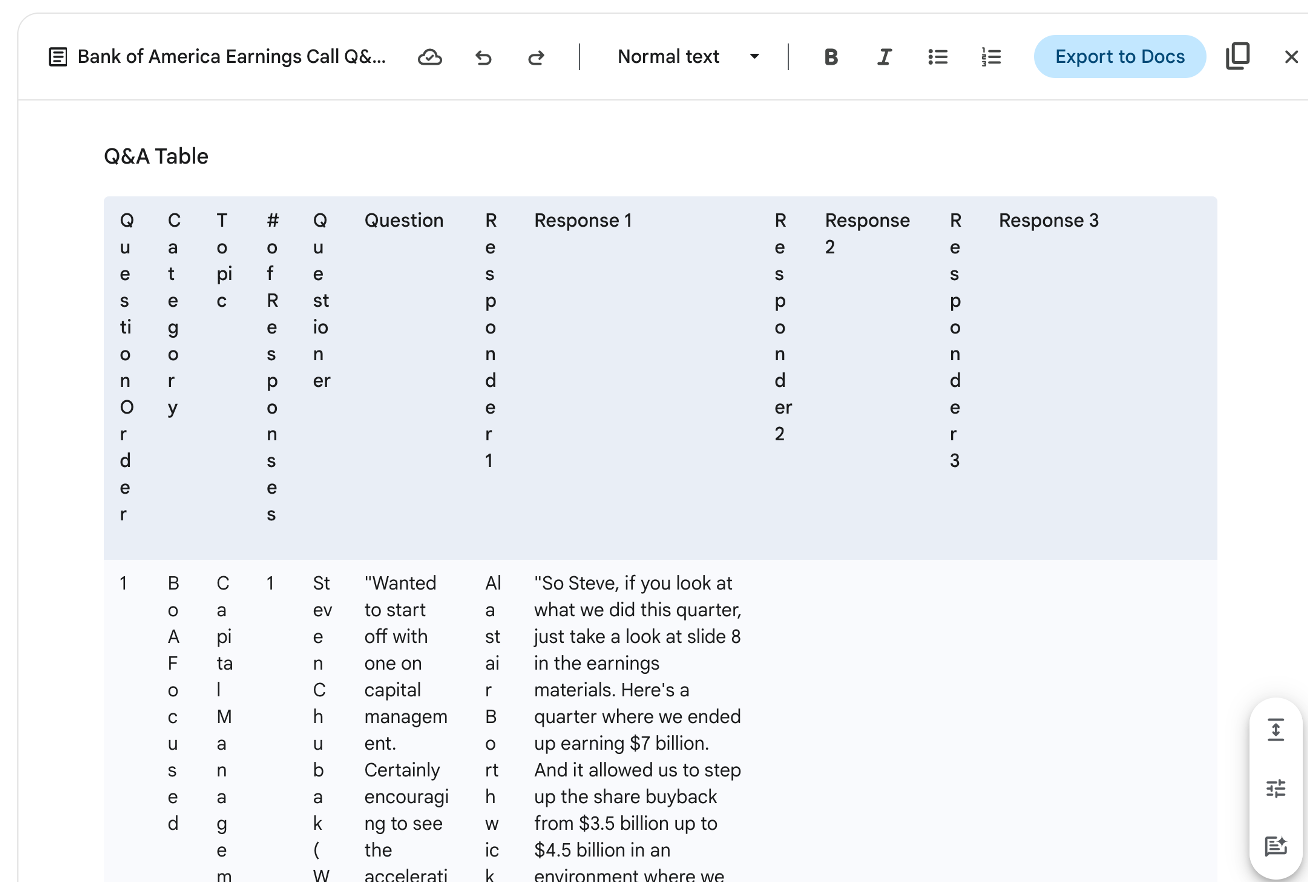Toggle italic formatting
This screenshot has width=1308, height=882.
tap(884, 57)
